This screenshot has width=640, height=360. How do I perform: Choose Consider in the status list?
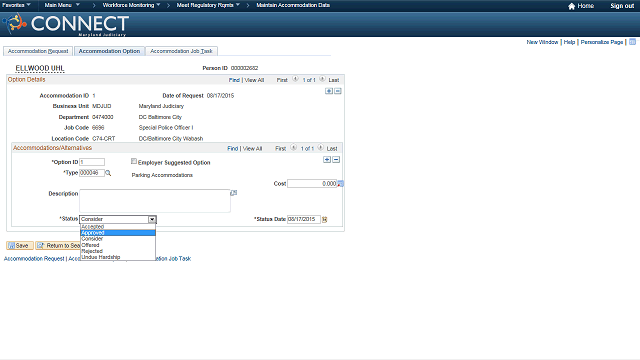[x=118, y=239]
